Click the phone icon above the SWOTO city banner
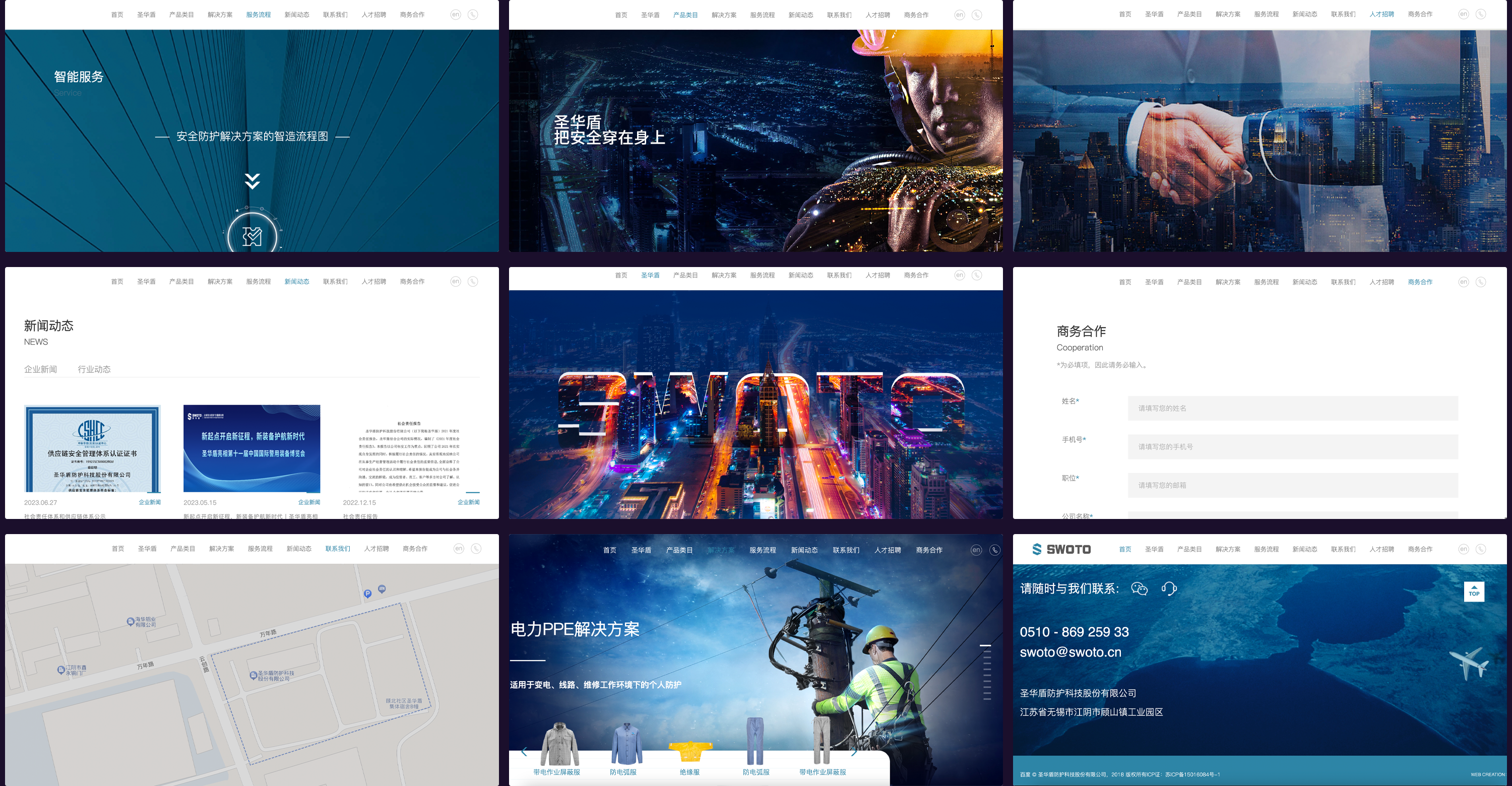1512x786 pixels. tap(977, 275)
